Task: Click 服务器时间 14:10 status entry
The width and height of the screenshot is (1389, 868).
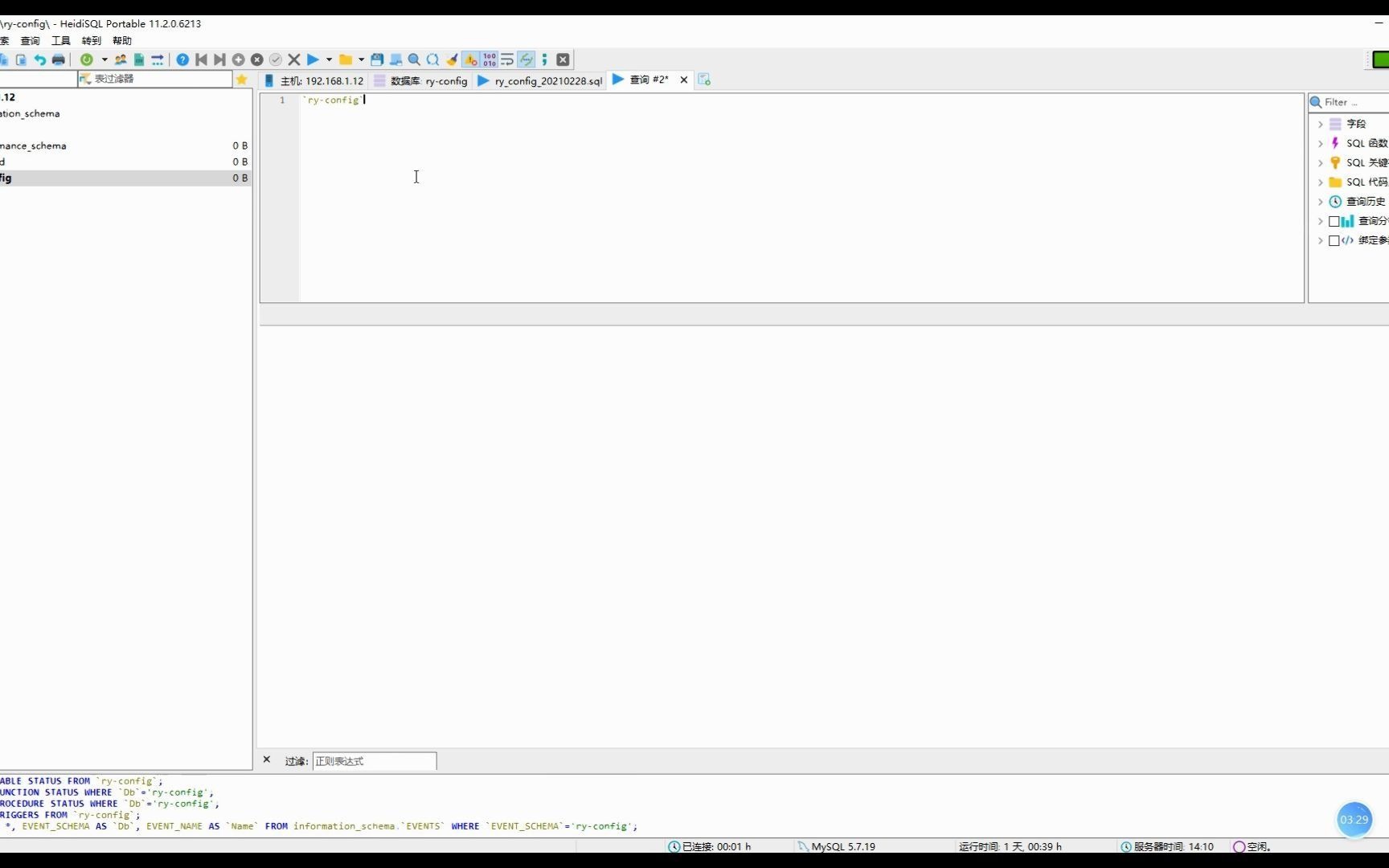Action: 1167,846
